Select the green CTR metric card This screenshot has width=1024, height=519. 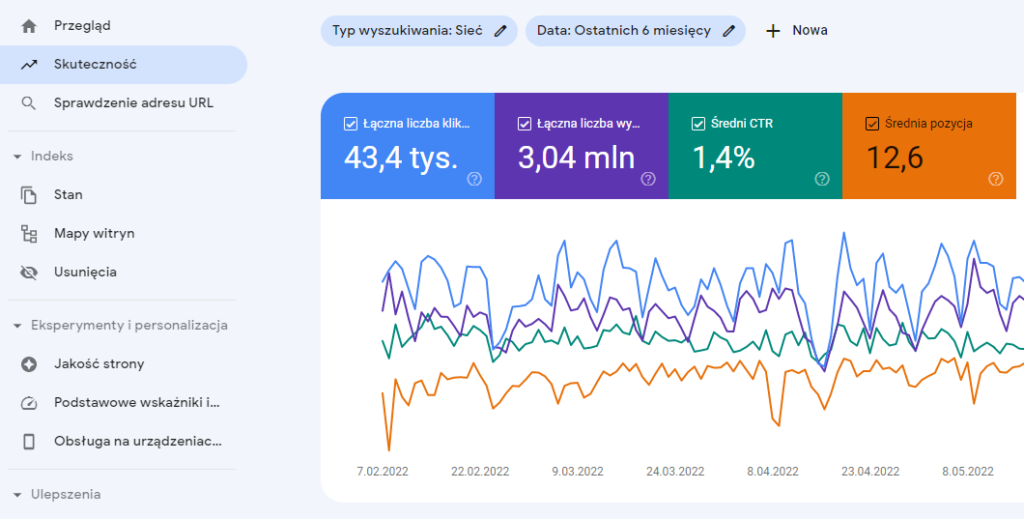(x=755, y=146)
